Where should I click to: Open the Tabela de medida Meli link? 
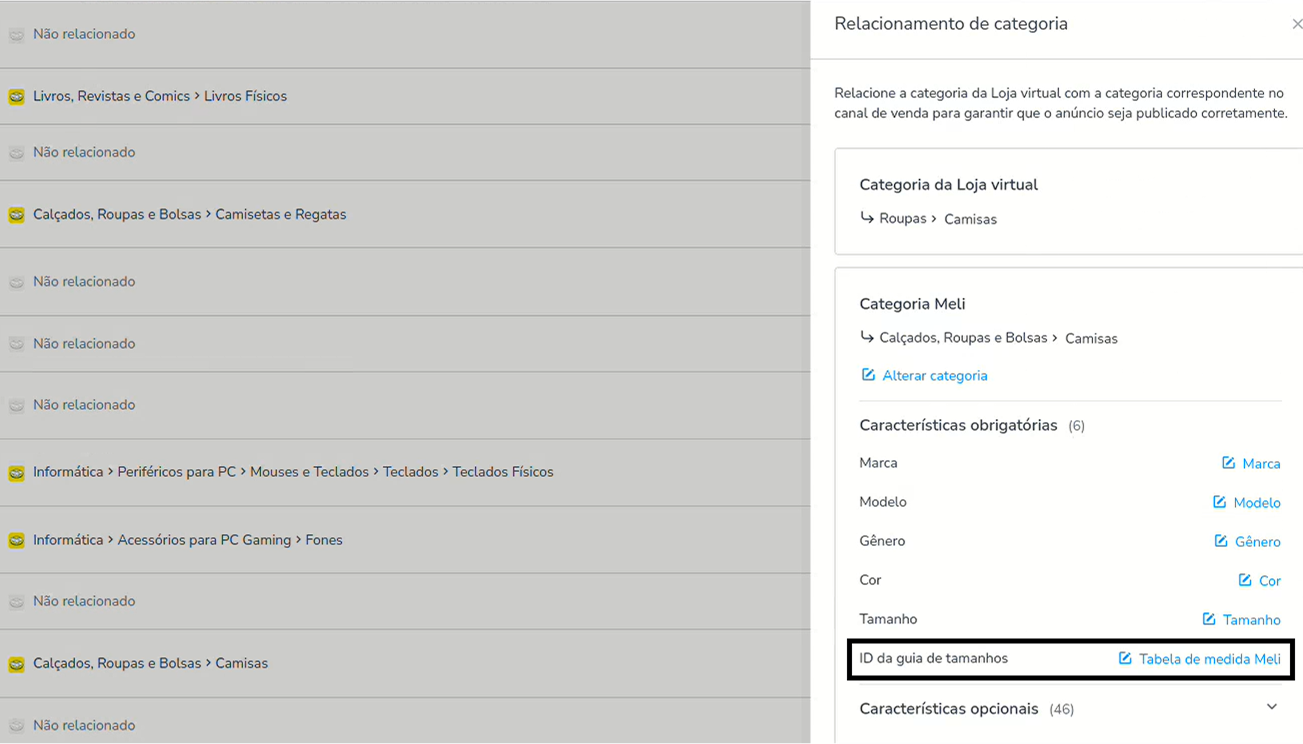1210,659
